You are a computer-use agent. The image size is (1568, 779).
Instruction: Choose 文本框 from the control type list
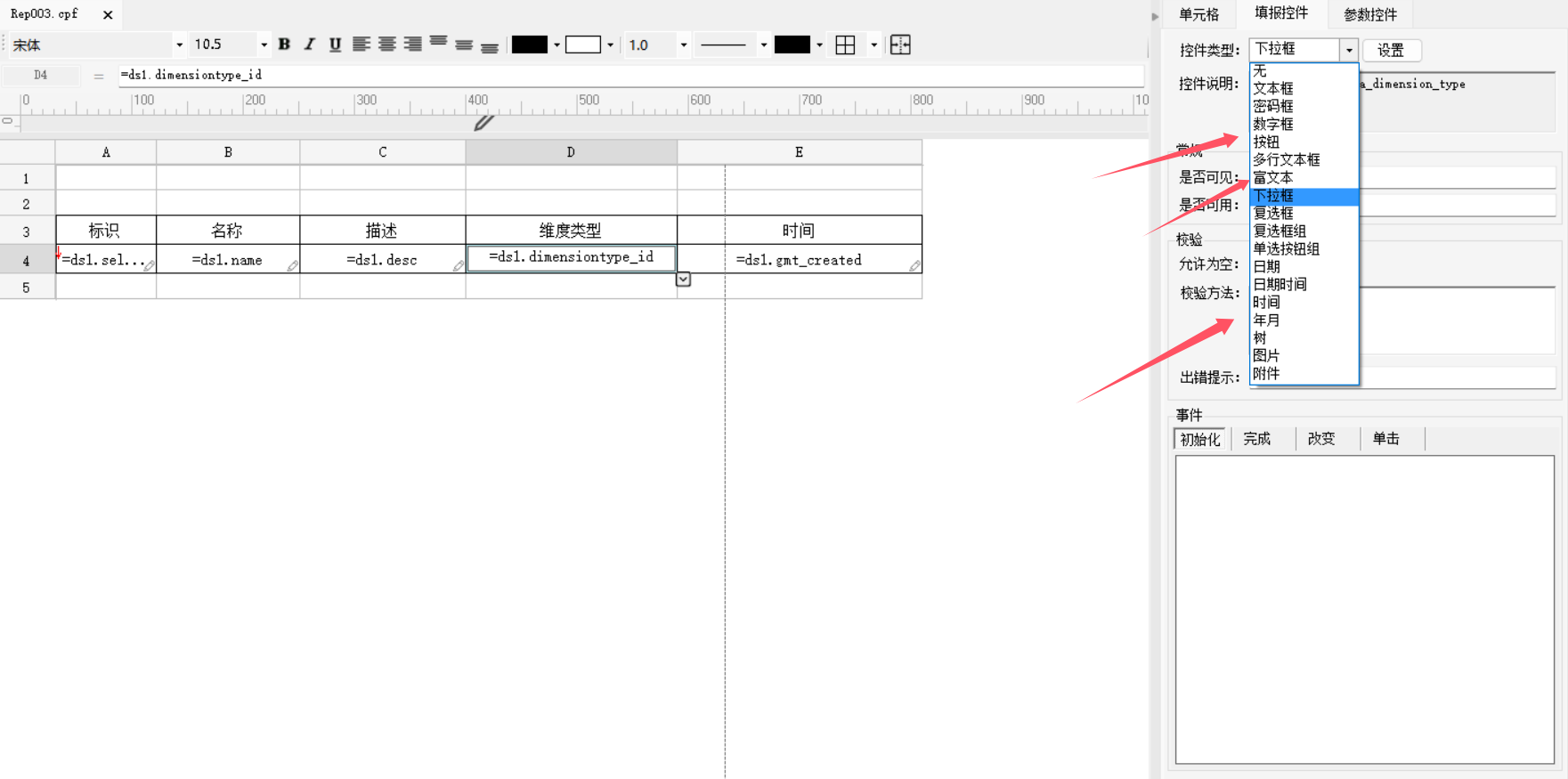tap(1304, 88)
